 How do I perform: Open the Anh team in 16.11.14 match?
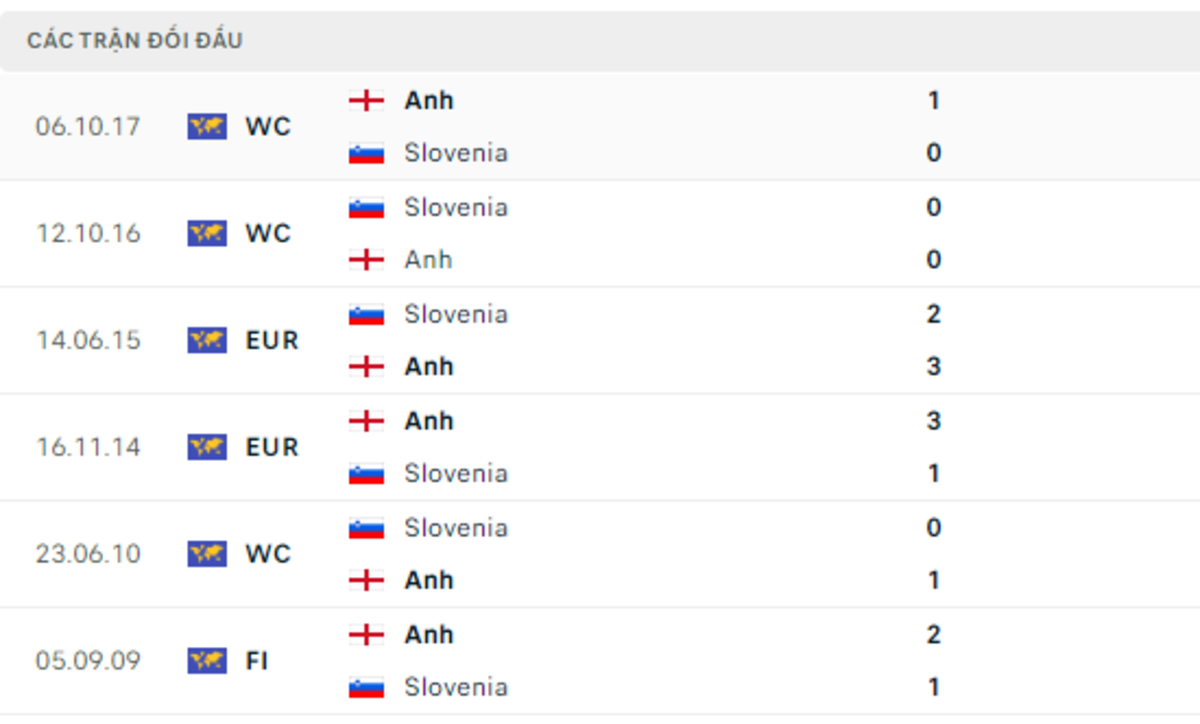coord(429,420)
